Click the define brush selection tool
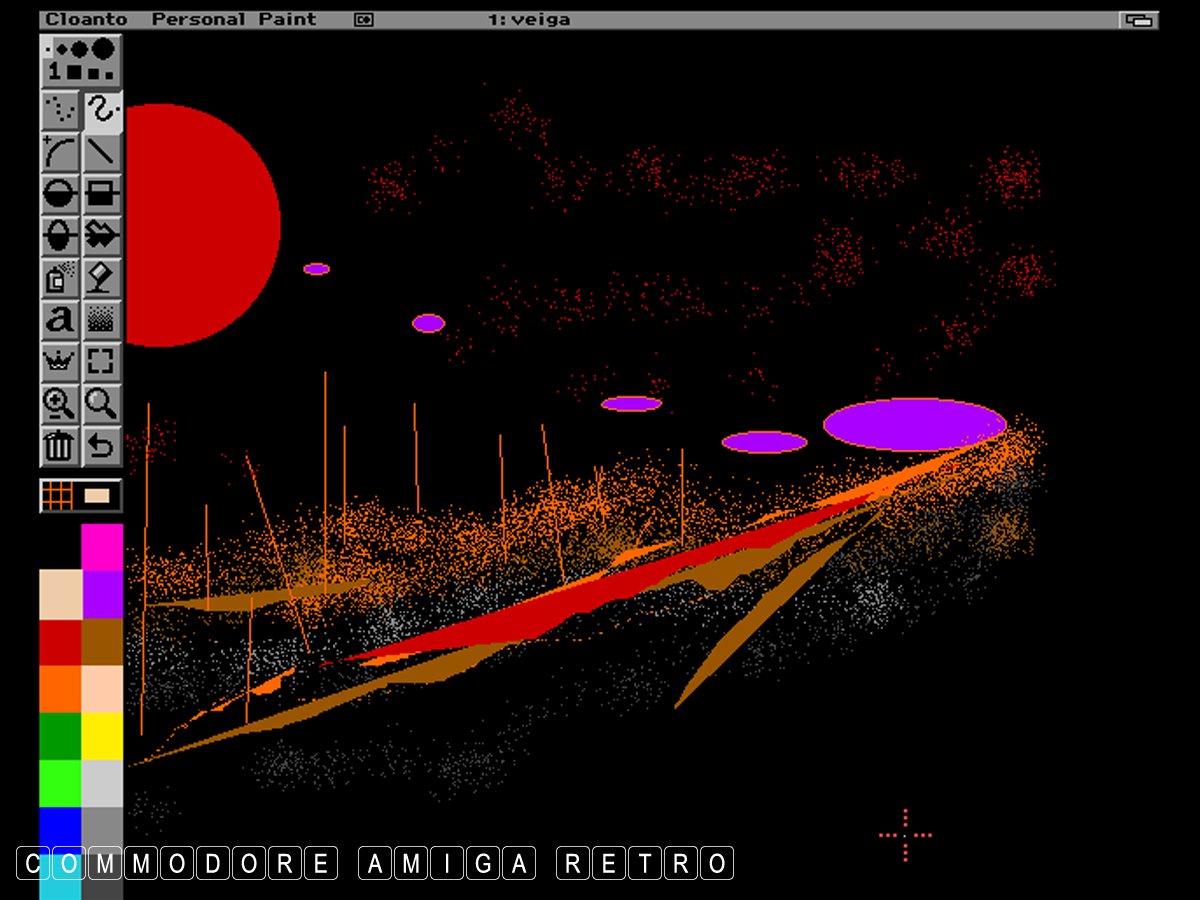1200x900 pixels. 102,361
